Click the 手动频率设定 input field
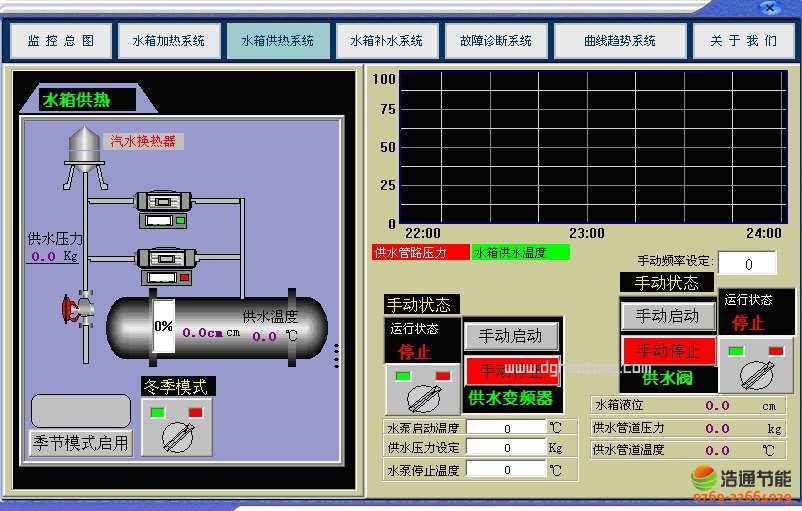The image size is (802, 511). 746,263
